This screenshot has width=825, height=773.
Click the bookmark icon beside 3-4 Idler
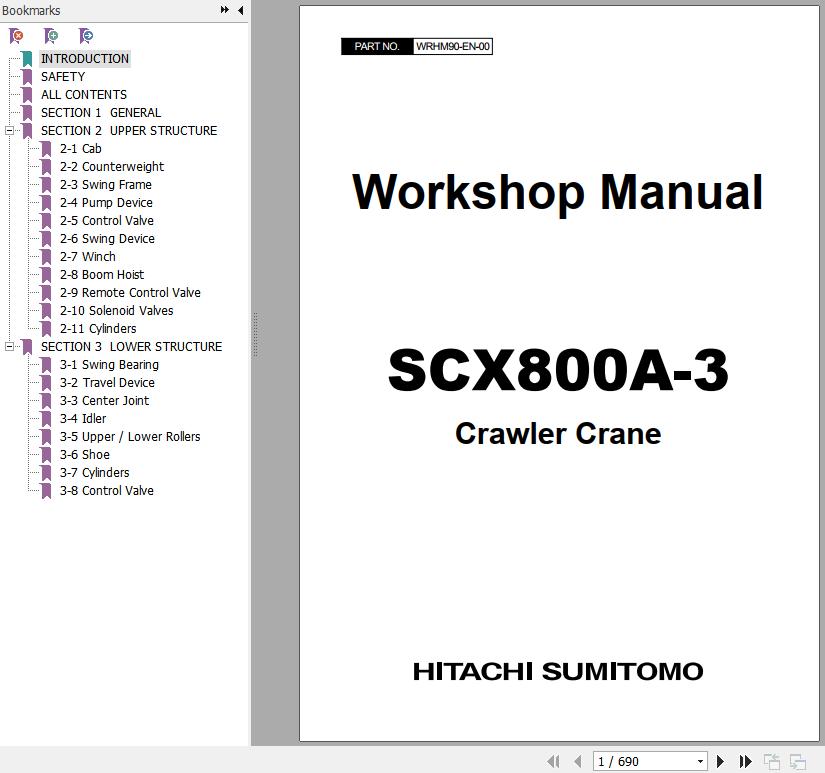pos(46,419)
